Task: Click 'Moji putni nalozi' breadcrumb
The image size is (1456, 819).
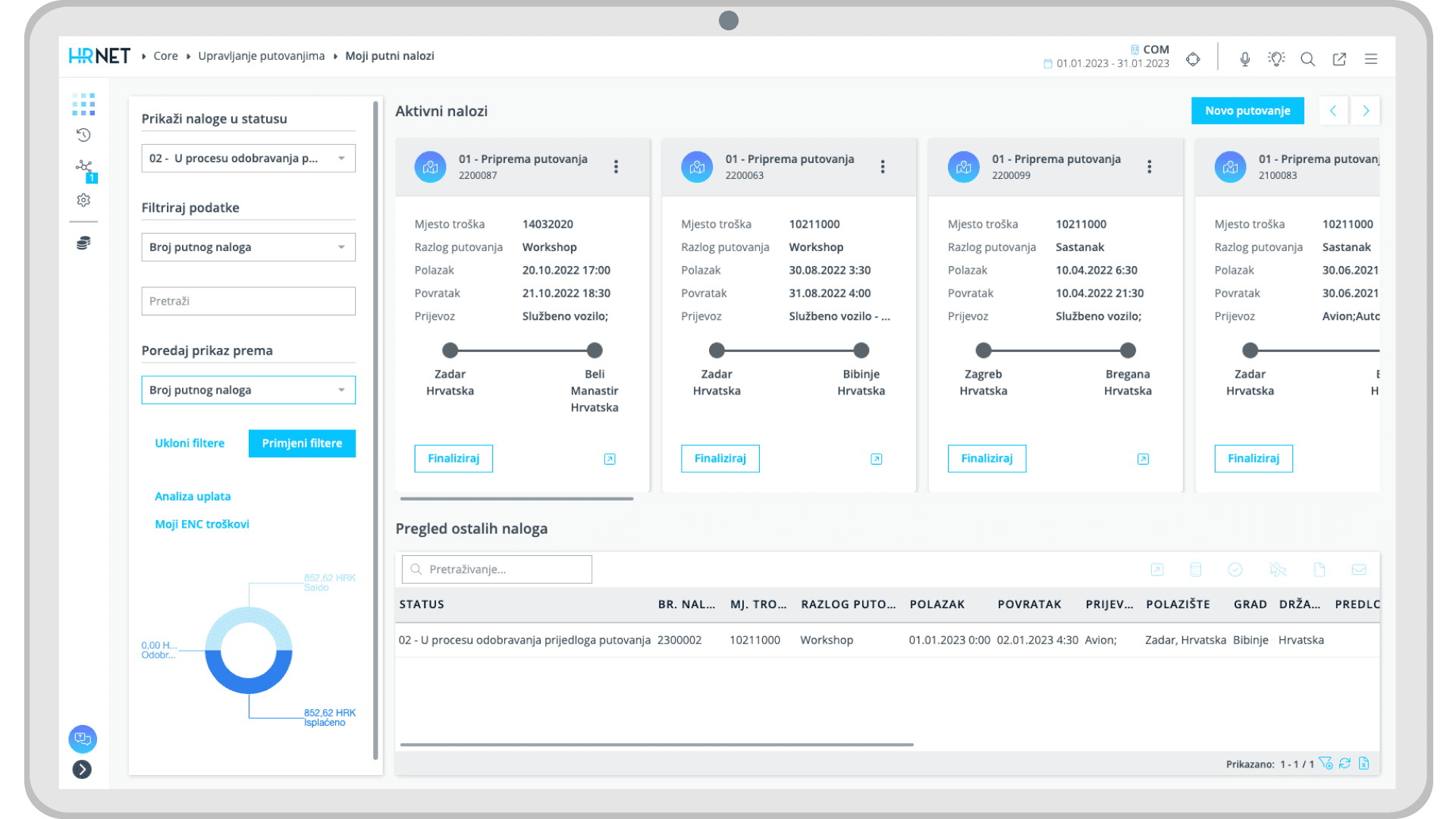Action: click(390, 56)
